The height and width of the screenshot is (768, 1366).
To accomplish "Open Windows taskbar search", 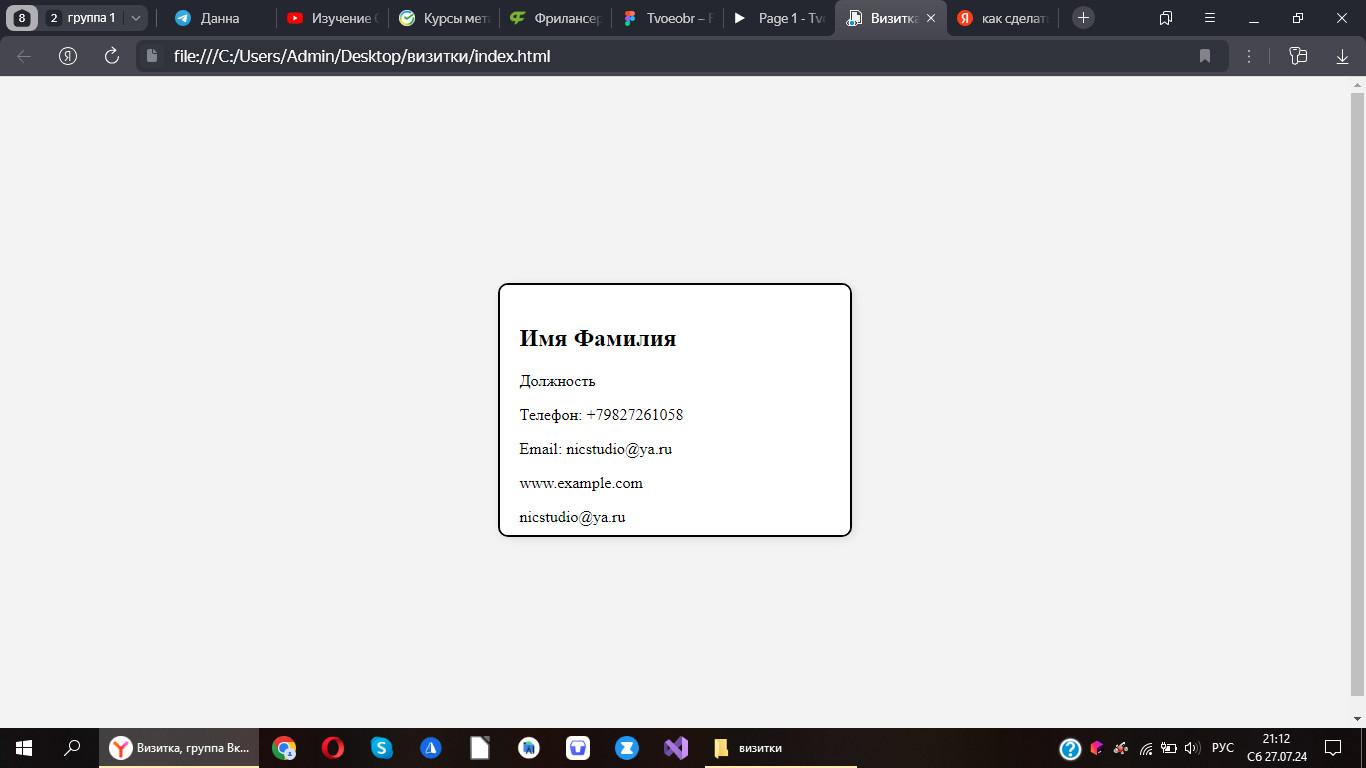I will coord(72,748).
